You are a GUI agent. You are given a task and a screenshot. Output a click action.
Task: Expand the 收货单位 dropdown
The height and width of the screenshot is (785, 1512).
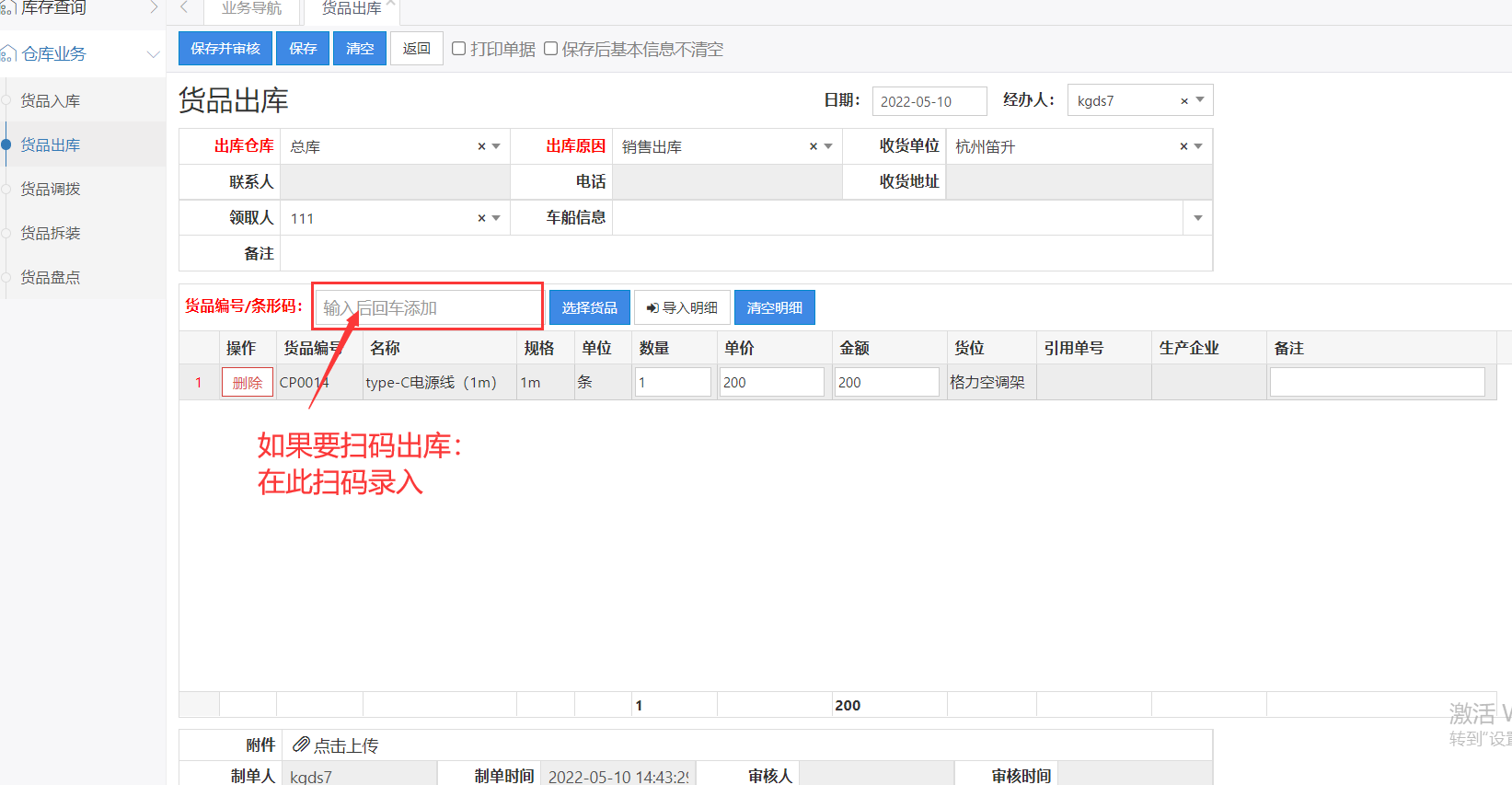tap(1198, 146)
